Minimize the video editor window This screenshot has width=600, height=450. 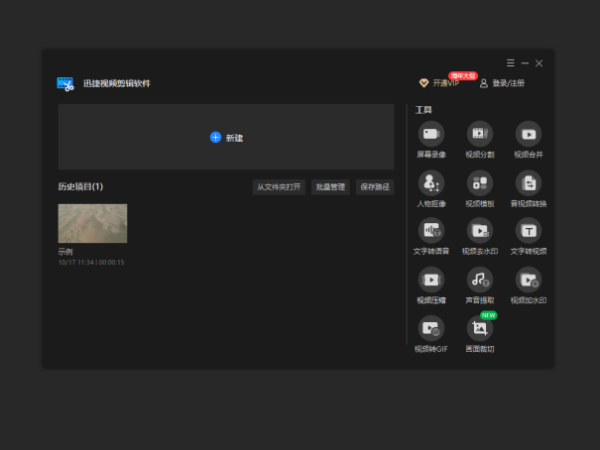click(x=525, y=63)
